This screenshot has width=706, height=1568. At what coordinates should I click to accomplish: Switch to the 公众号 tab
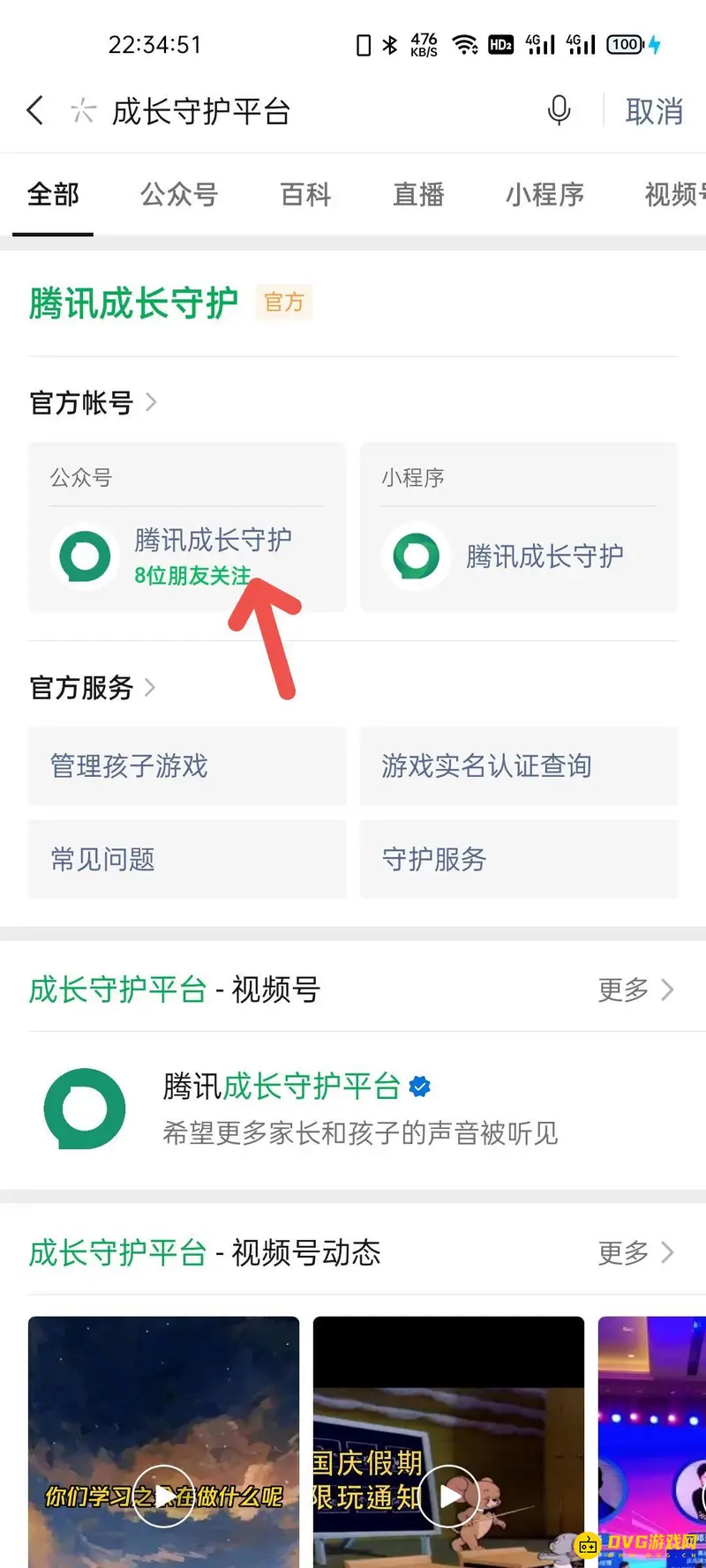[x=179, y=194]
